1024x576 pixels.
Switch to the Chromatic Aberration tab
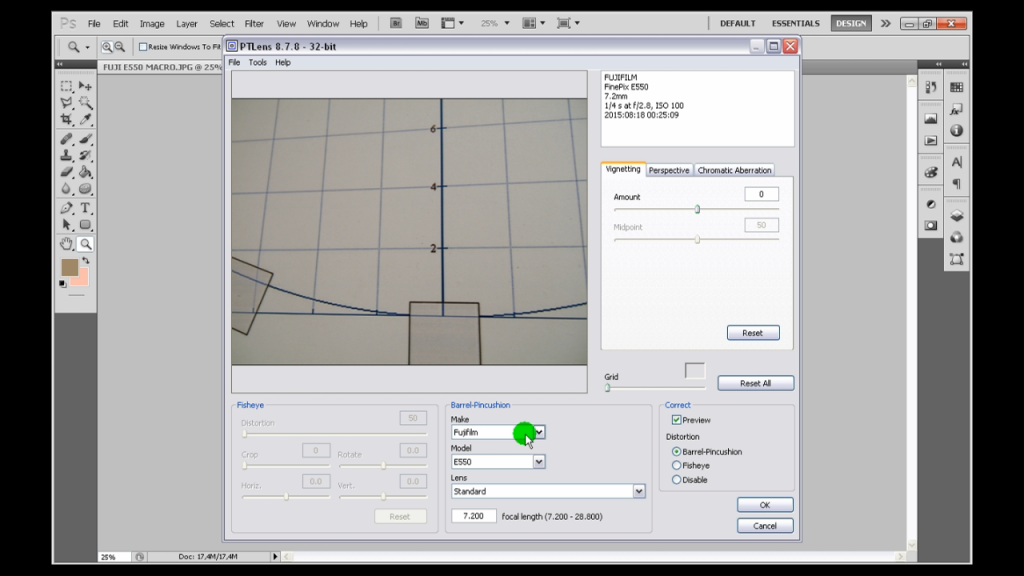735,169
